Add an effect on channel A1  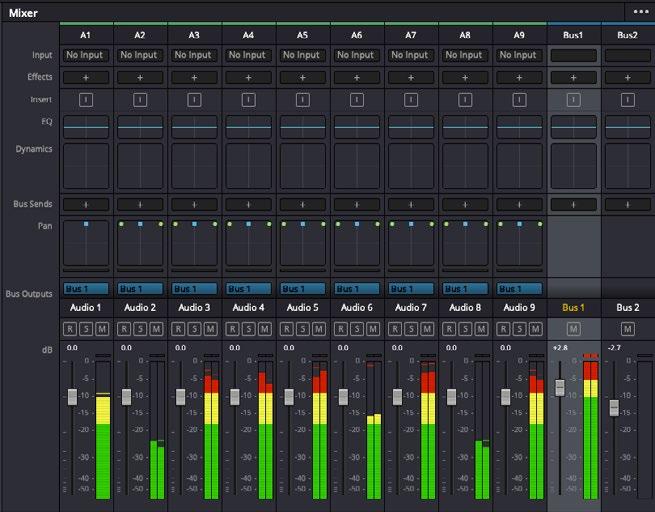(x=86, y=77)
